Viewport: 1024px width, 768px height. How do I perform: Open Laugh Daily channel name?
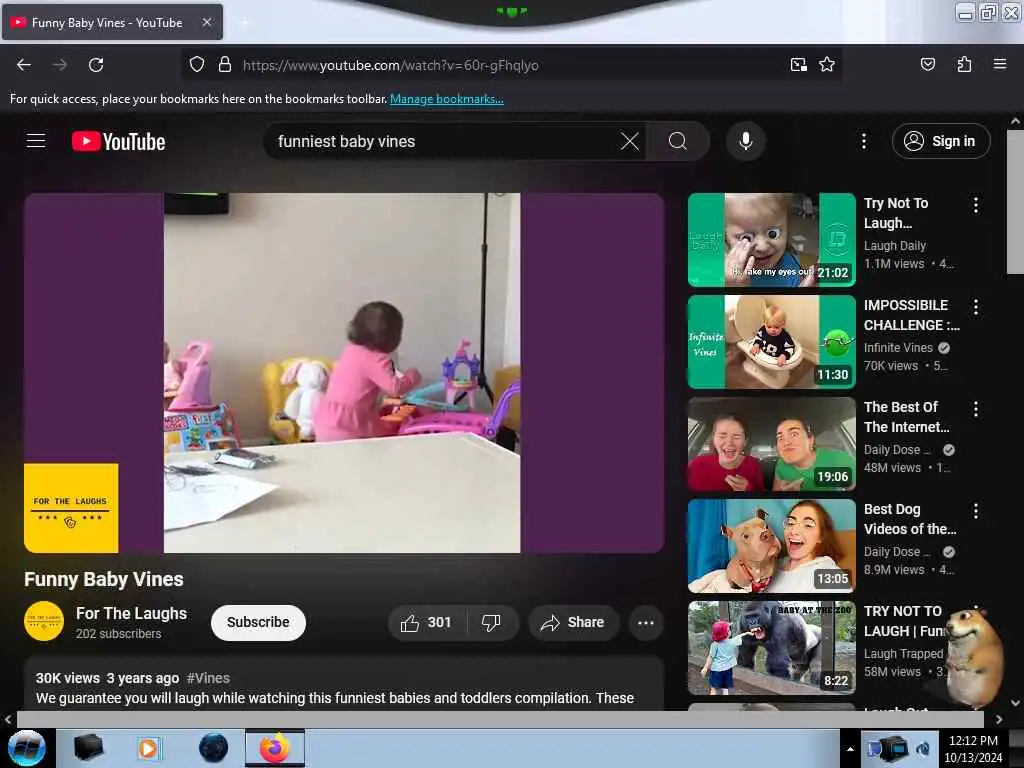[895, 246]
